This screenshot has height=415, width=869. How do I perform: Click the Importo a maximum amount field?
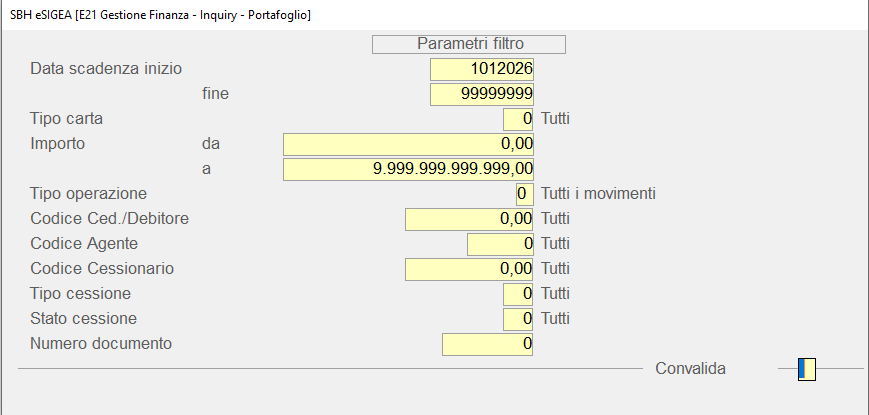click(408, 169)
